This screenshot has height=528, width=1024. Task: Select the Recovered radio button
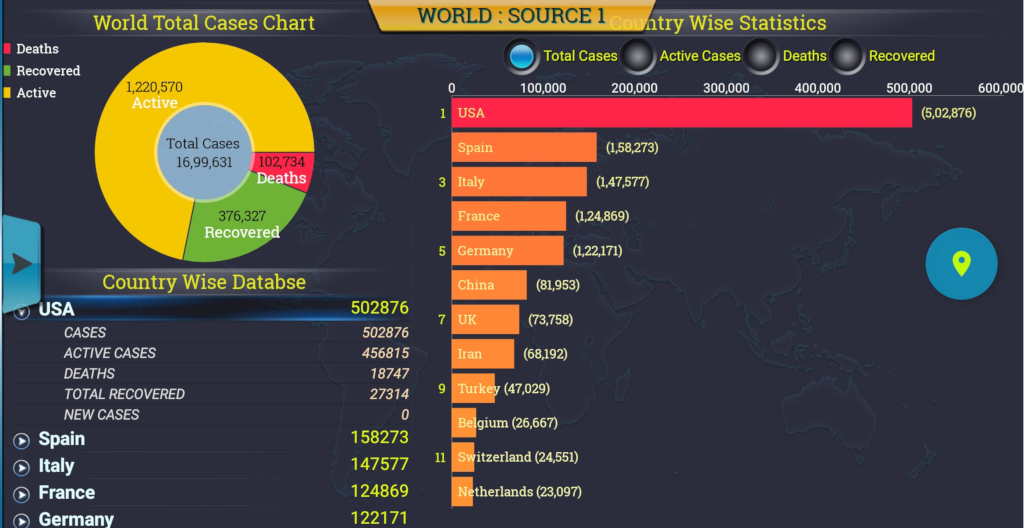coord(847,56)
